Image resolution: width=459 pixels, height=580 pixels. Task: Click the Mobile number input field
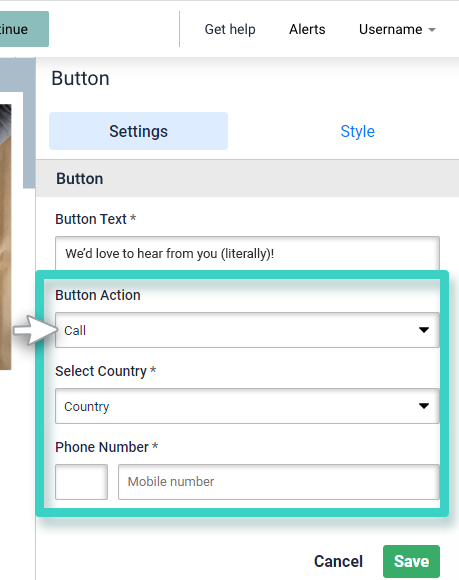click(279, 482)
